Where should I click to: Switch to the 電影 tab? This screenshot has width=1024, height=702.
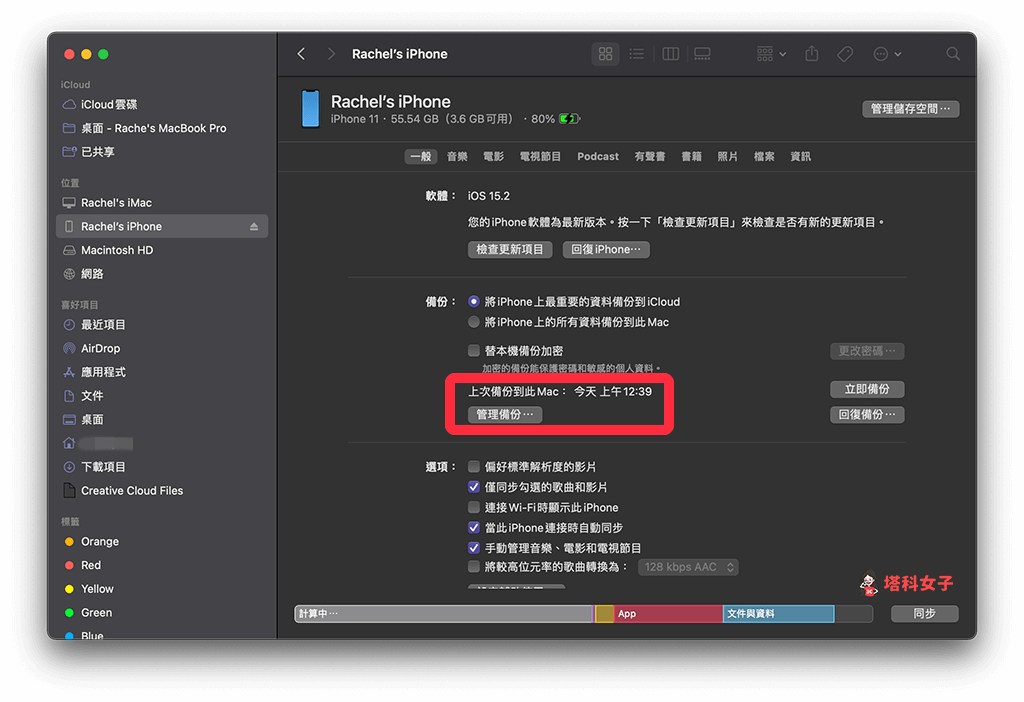pos(494,157)
